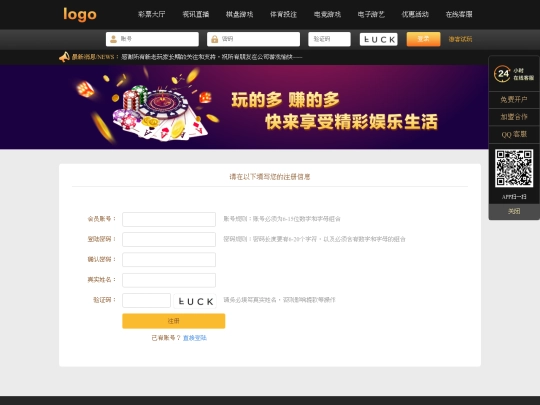The width and height of the screenshot is (540, 405).
Task: Focus the 会员账号 registration input field
Action: pyautogui.click(x=169, y=219)
